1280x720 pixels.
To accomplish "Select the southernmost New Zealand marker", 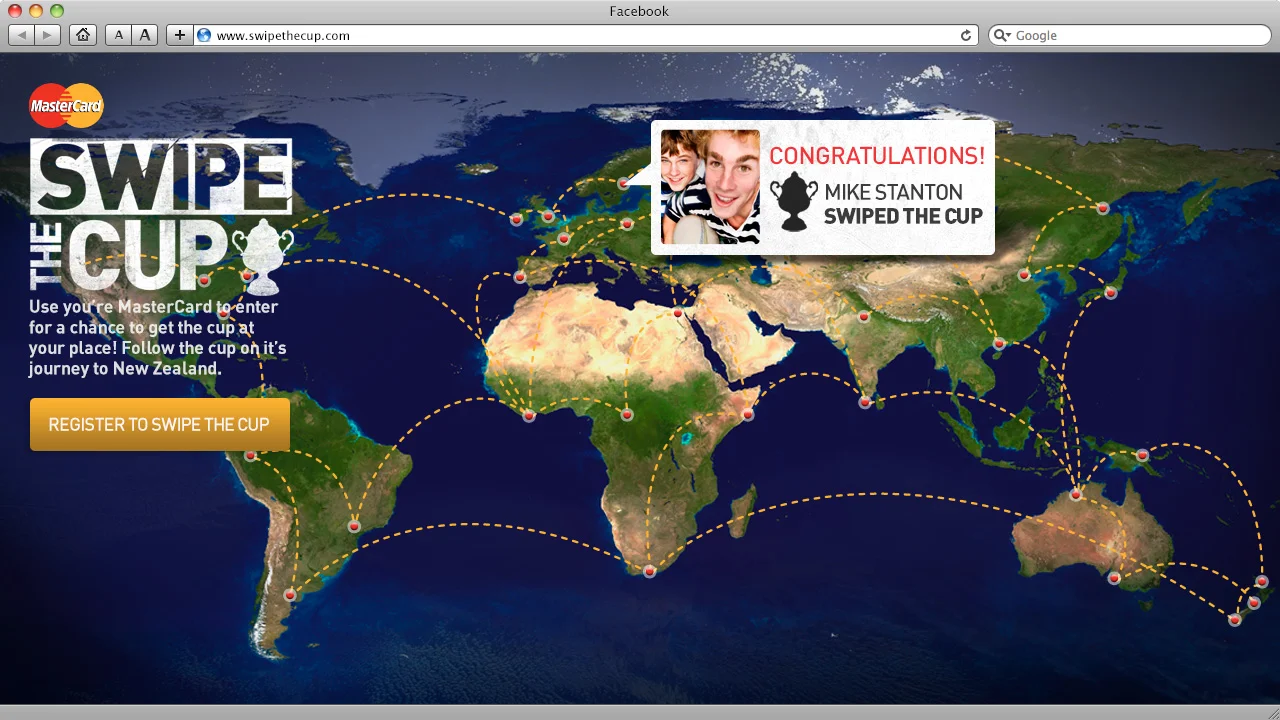I will 1235,620.
